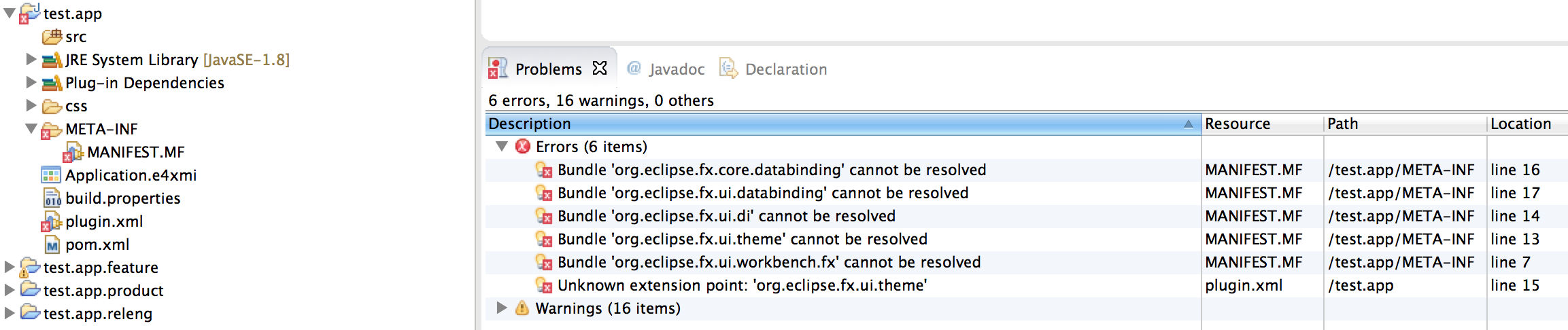Click the build.properties file icon
Screen dimensions: 1568x330
point(52,198)
